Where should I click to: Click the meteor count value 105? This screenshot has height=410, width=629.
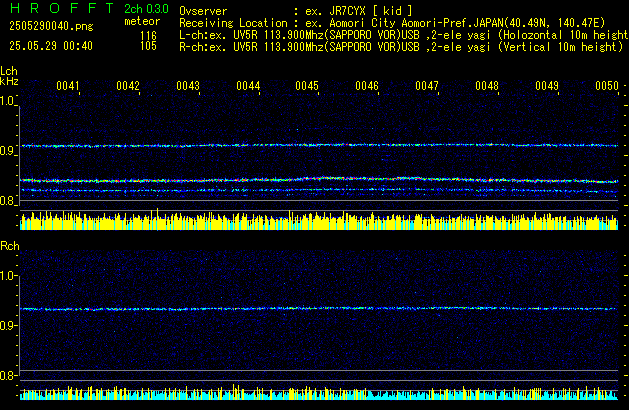click(x=148, y=46)
